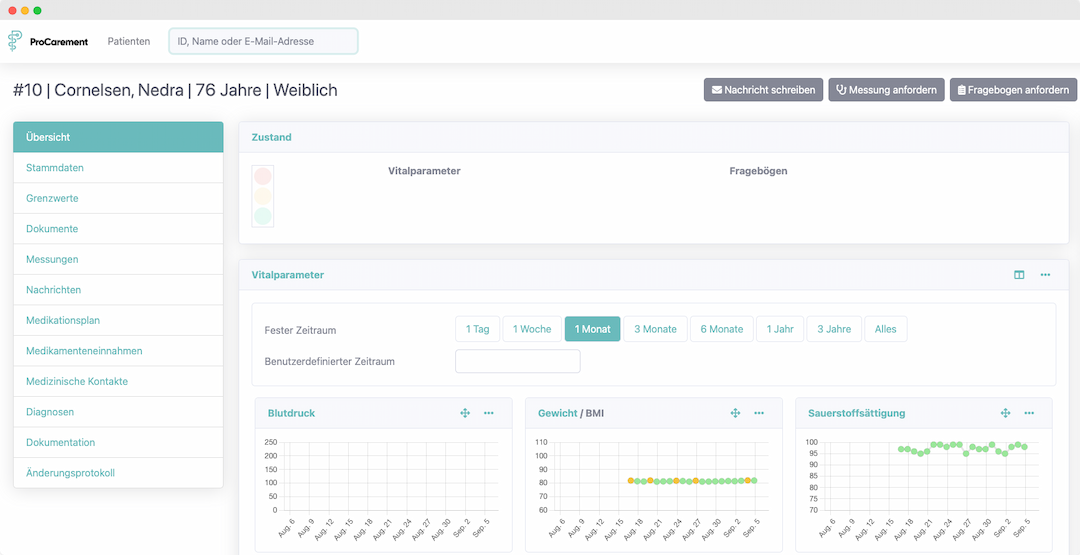The height and width of the screenshot is (555, 1080).
Task: Open the Sauerstoffsättigung card three-dot menu
Action: click(1029, 413)
